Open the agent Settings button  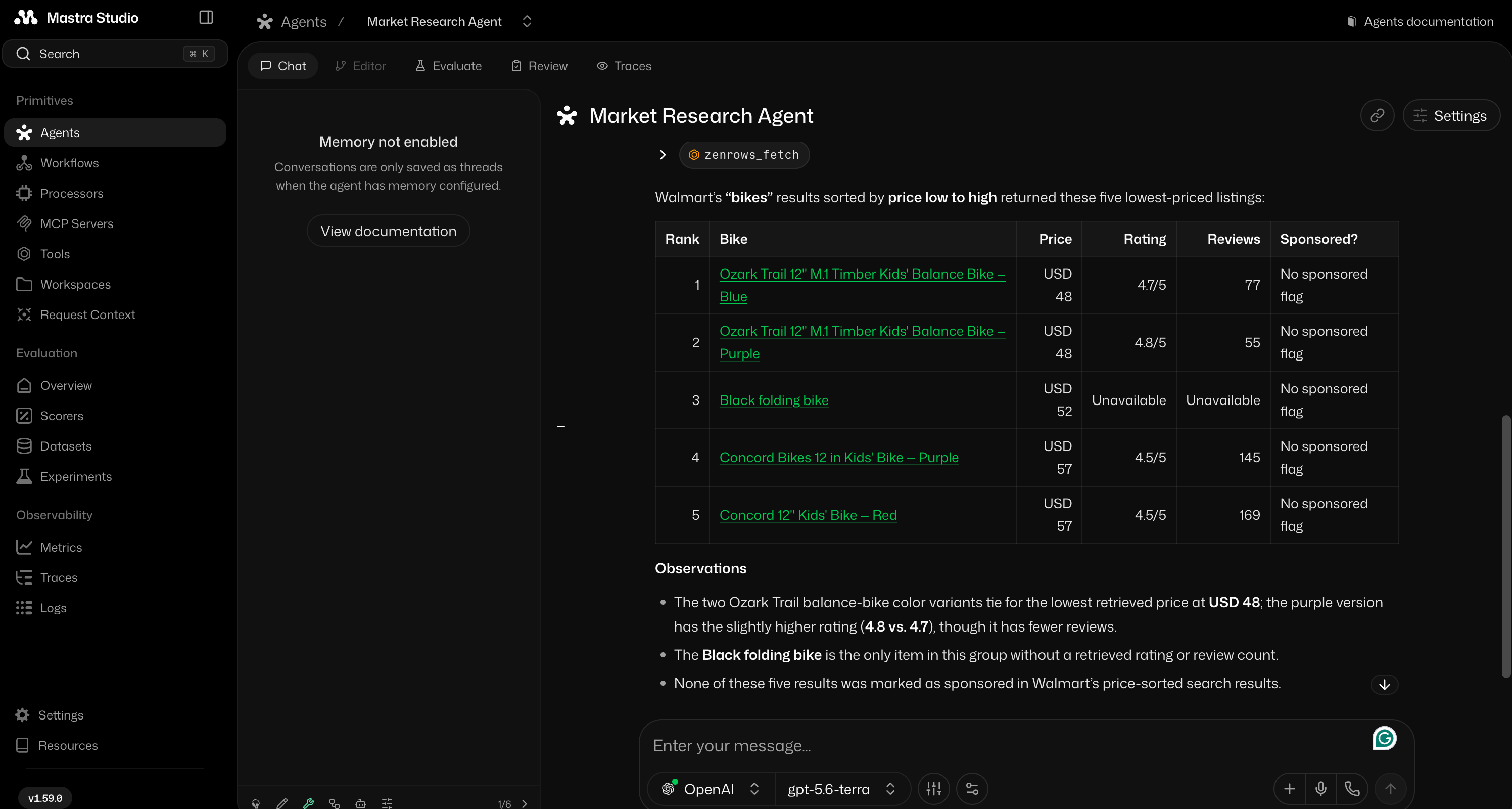(1451, 116)
